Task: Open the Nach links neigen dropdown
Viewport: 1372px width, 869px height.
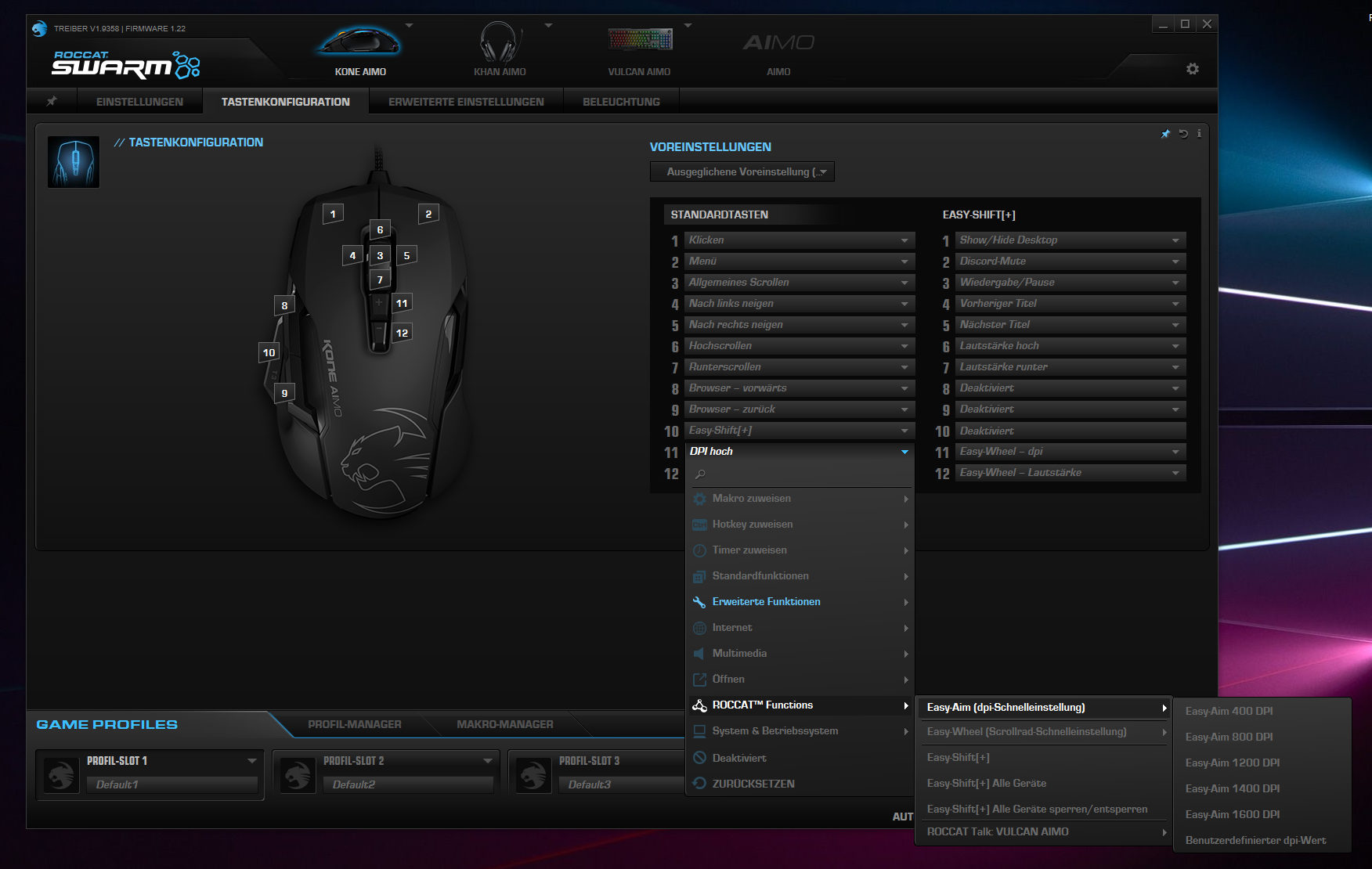Action: tap(800, 304)
